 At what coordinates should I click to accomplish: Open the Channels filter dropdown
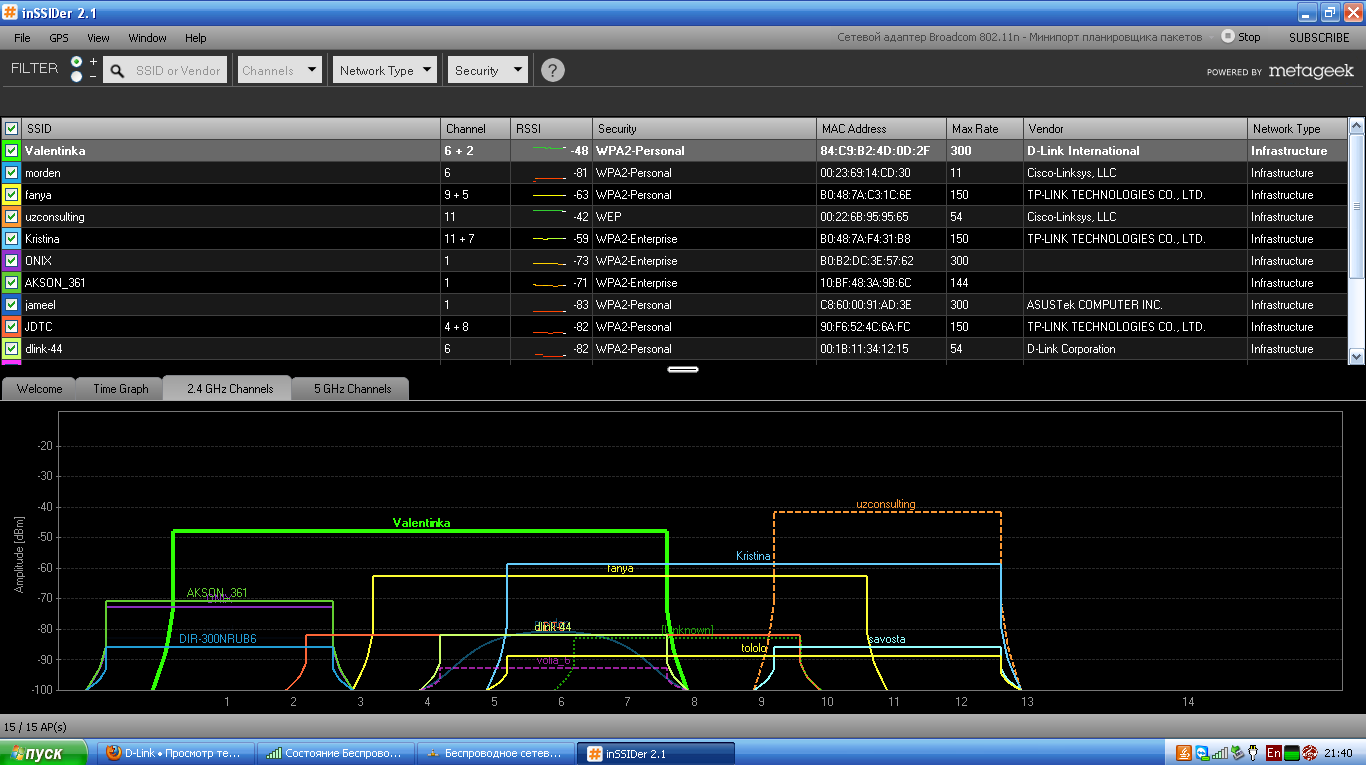tap(279, 70)
